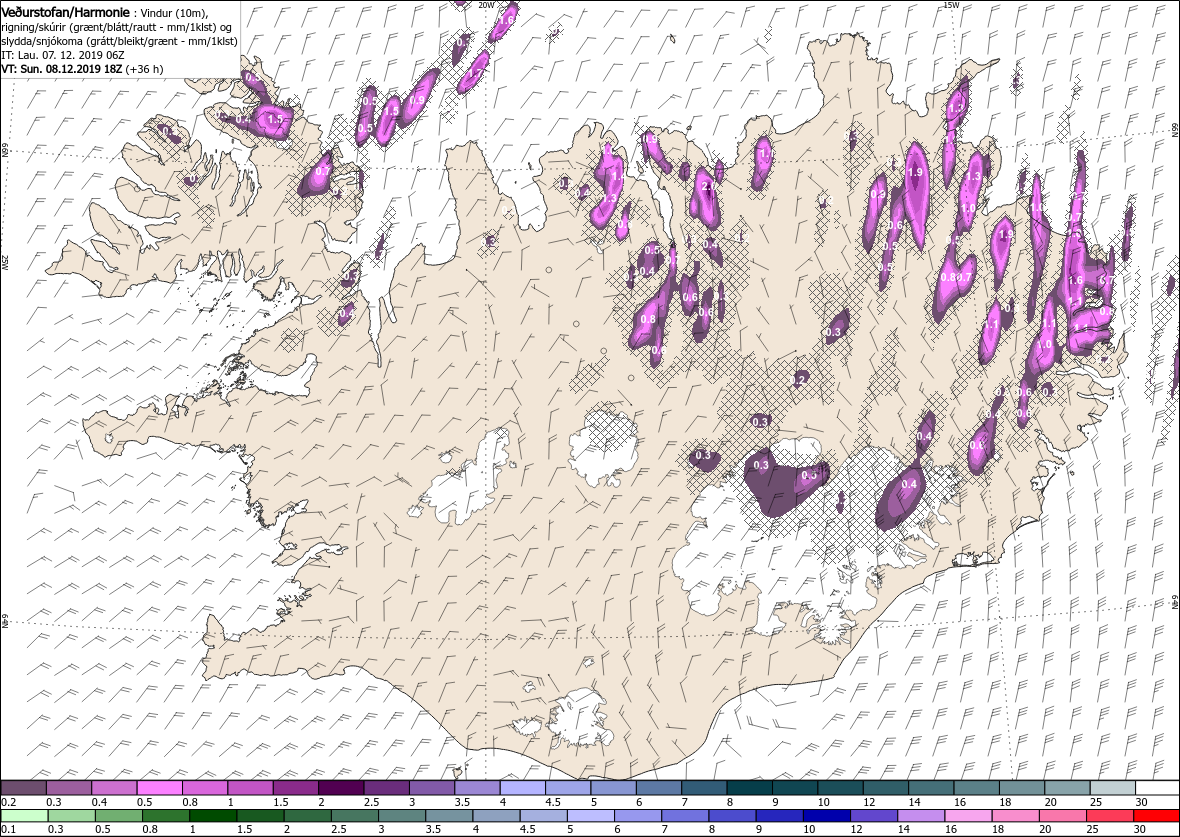Pick the 0.8 green swatch in bottom legend row

[x=165, y=816]
